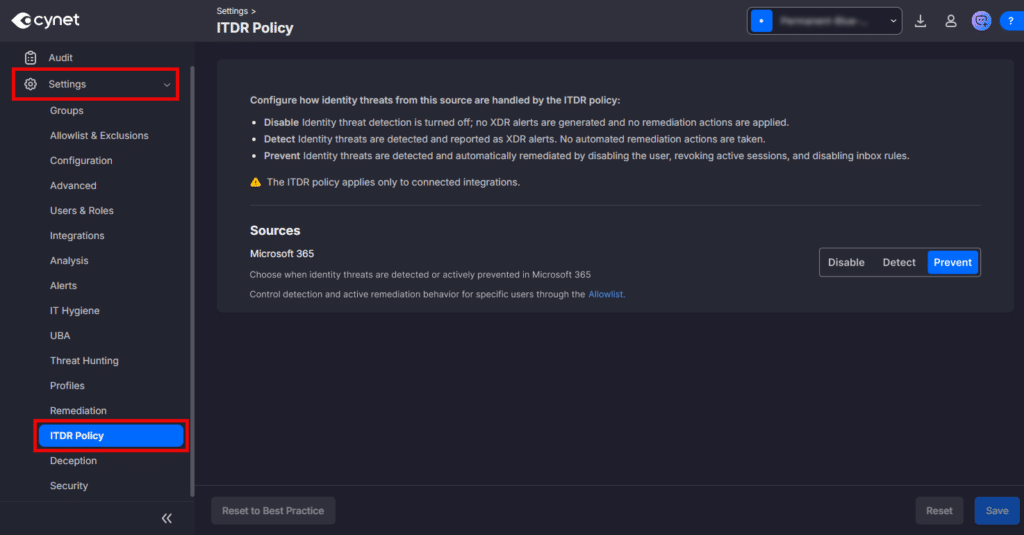Image resolution: width=1024 pixels, height=535 pixels.
Task: Click the Cynet eye logo
Action: [x=22, y=20]
